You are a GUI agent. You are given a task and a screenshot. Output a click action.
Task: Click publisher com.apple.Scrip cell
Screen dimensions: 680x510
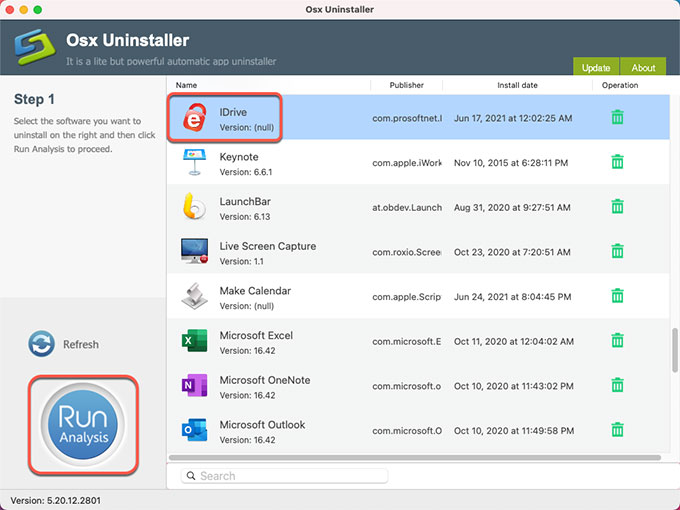click(407, 297)
